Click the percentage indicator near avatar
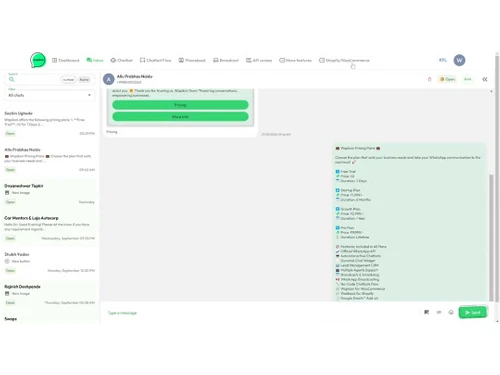Screen dimensions: 500x375 tap(443, 60)
